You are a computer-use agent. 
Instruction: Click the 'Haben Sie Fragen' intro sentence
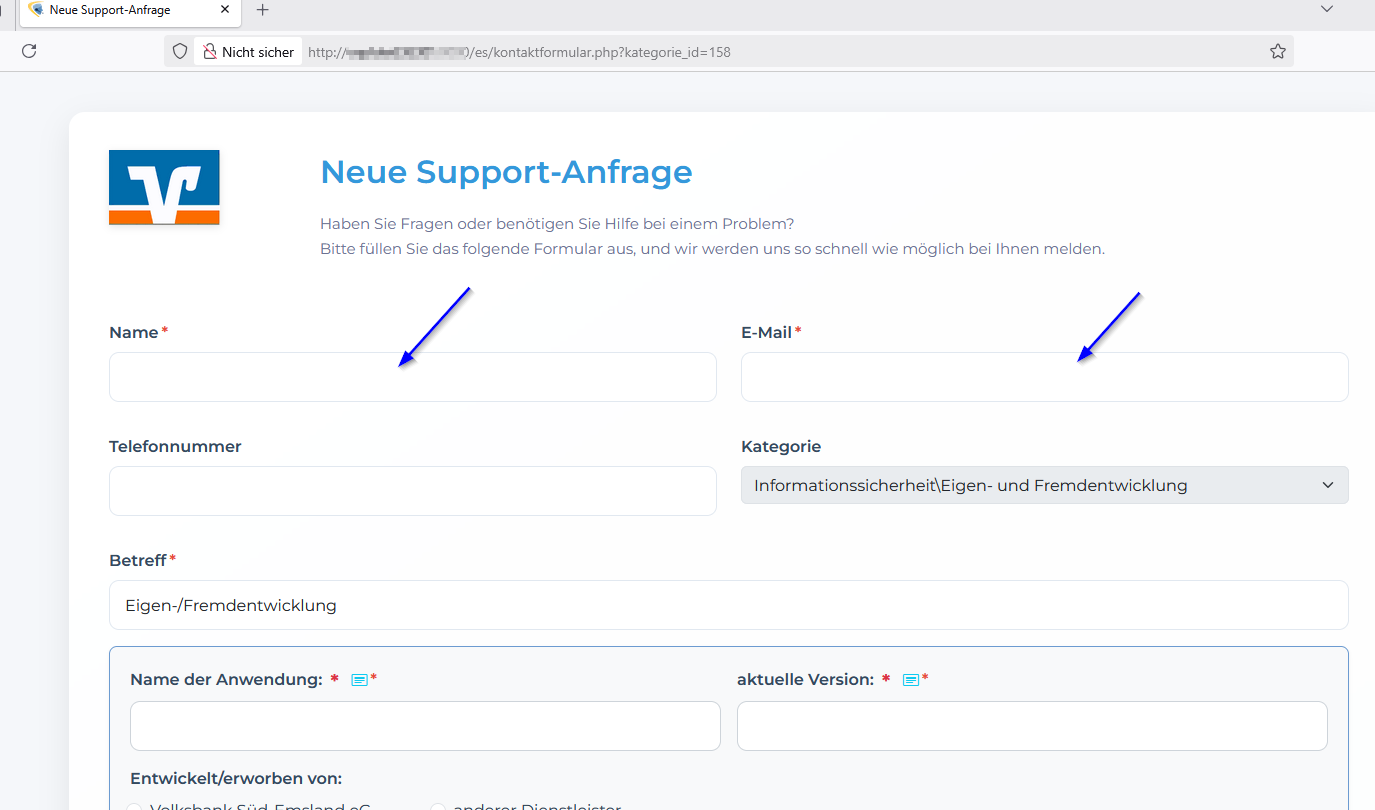pos(557,224)
